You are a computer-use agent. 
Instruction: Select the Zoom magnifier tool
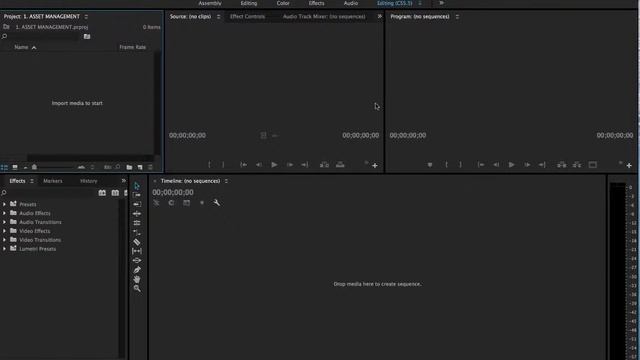[x=137, y=289]
